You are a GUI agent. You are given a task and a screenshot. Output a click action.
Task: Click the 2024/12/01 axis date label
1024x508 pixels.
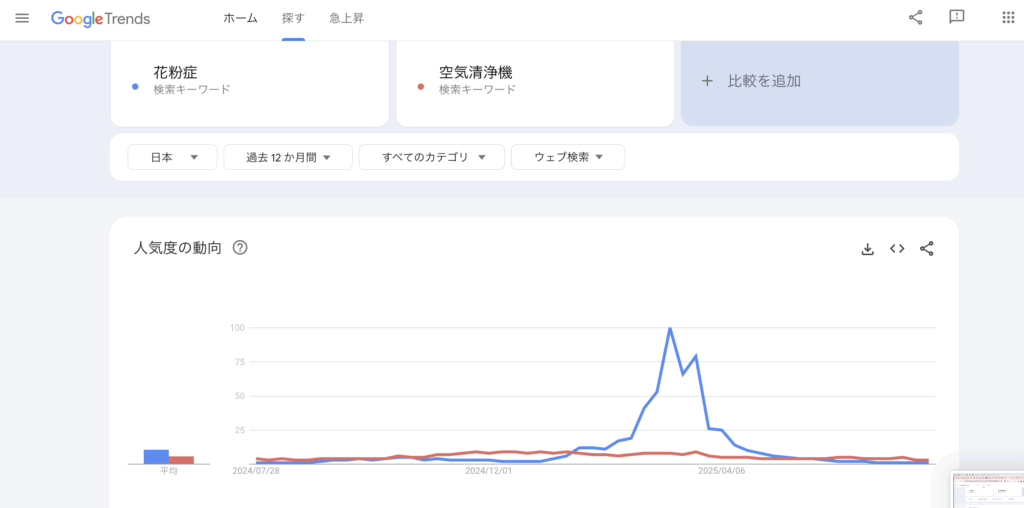tap(488, 470)
